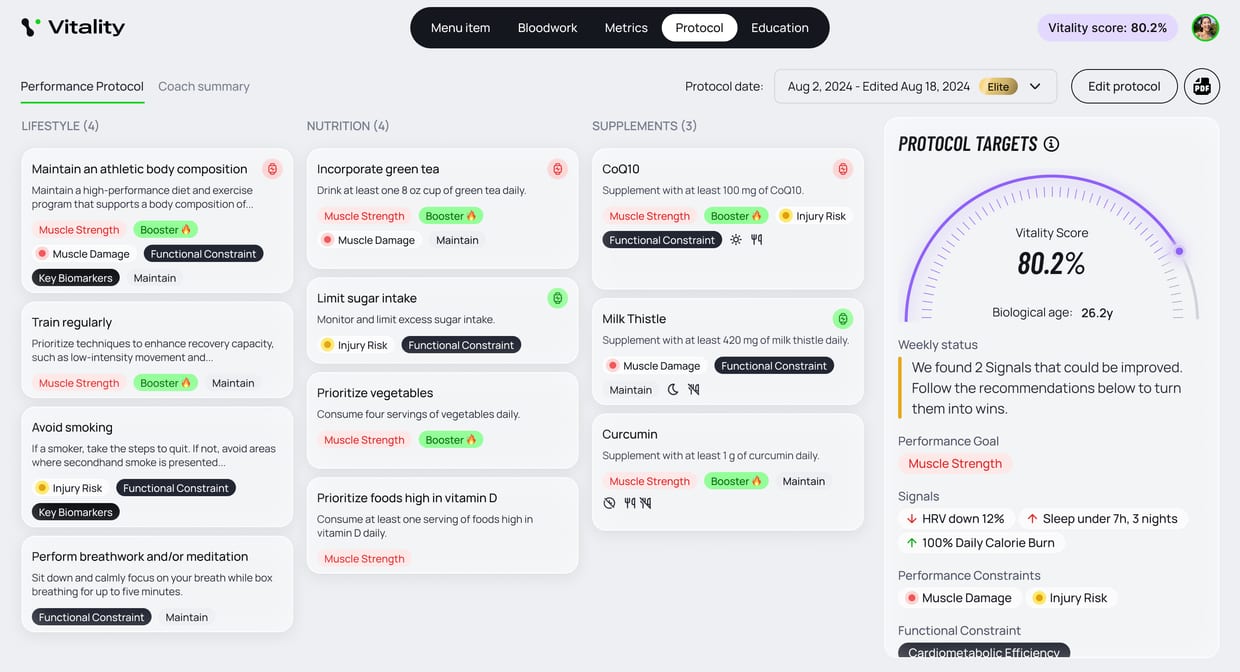Click the red icon on Maintain an athletic body composition
This screenshot has height=672, width=1240.
[273, 169]
